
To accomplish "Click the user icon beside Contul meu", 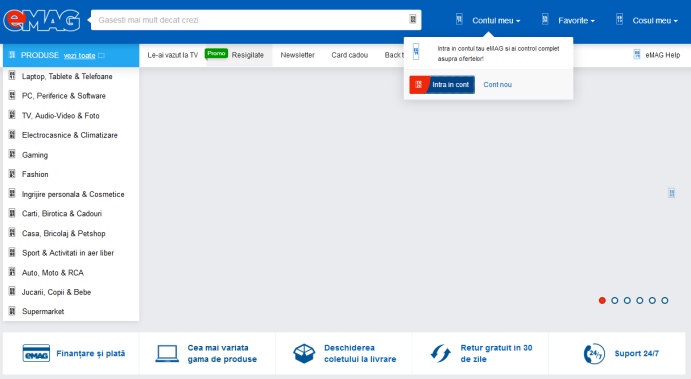I will (x=459, y=19).
